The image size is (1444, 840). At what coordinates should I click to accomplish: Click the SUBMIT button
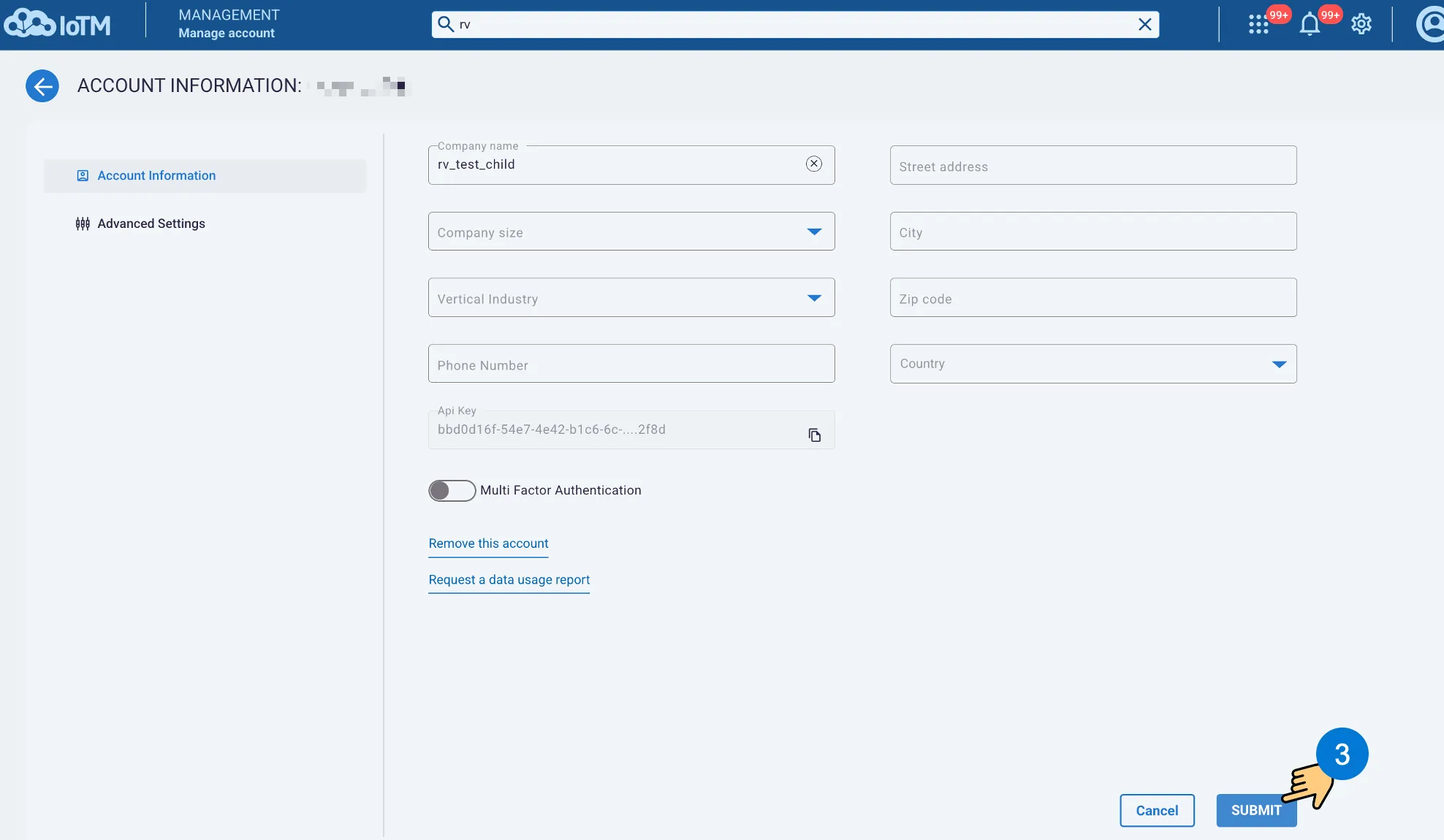point(1256,811)
